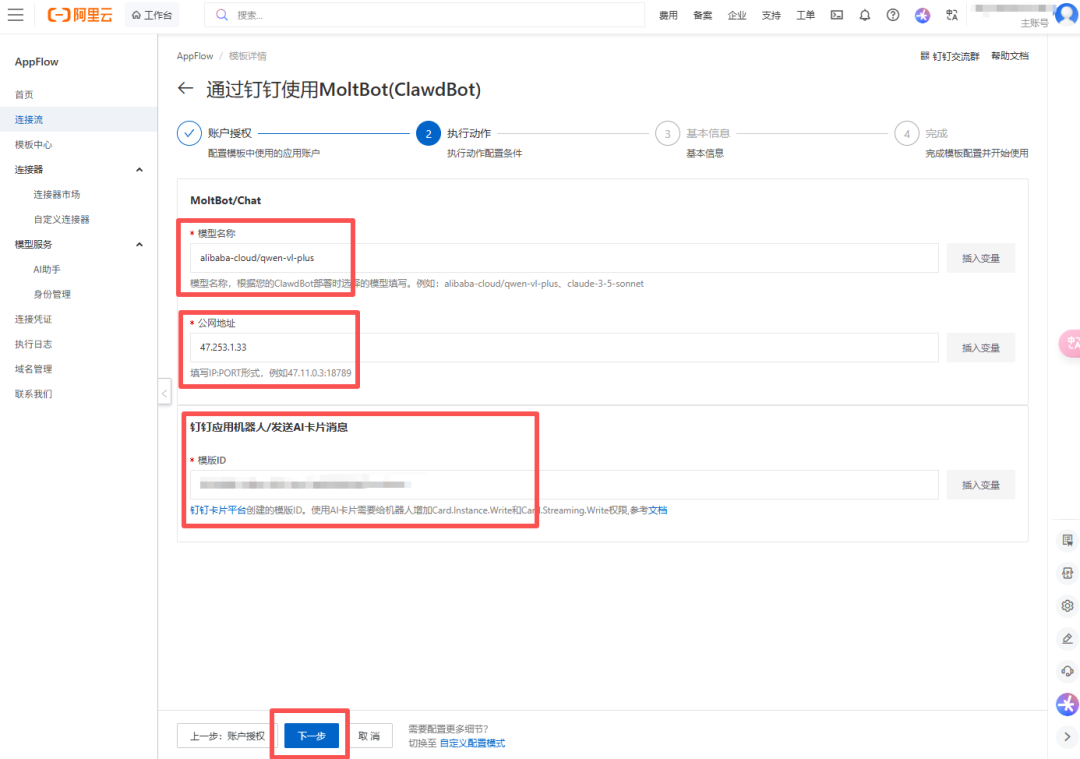Open the notifications bell
Viewport: 1080px width, 759px height.
point(864,15)
